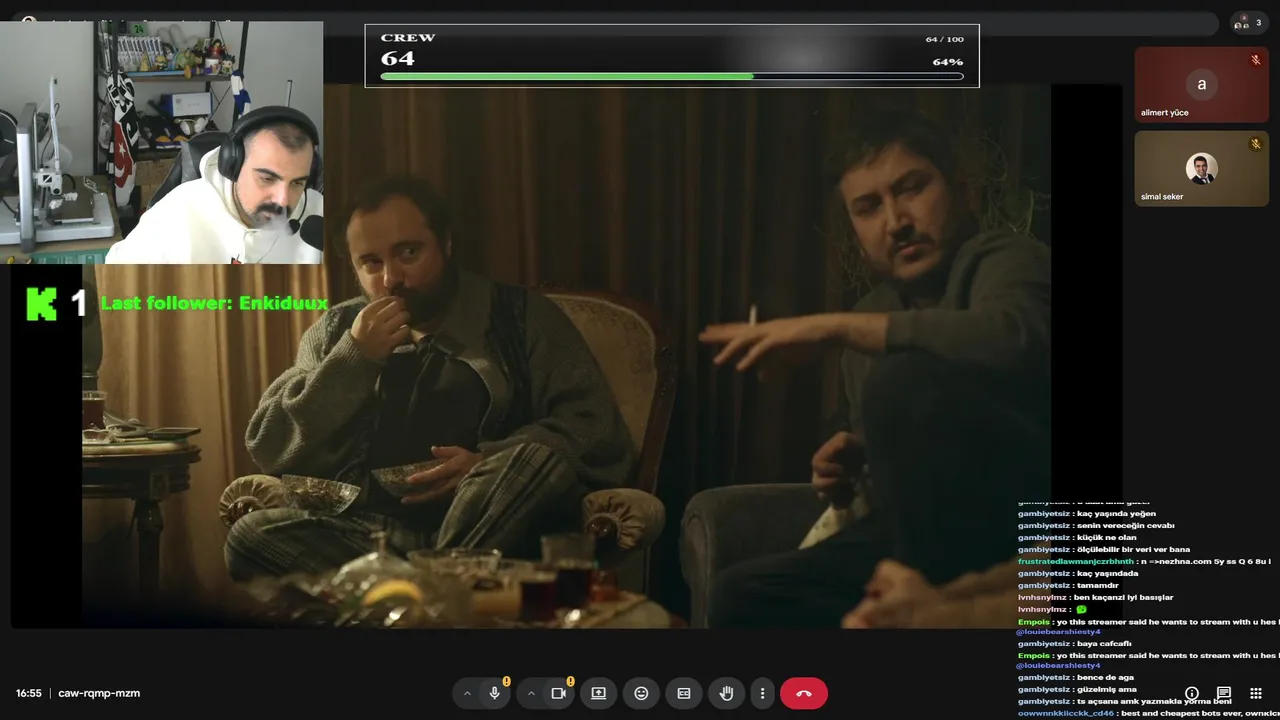Open the activities grid icon
This screenshot has height=720, width=1280.
(1256, 693)
